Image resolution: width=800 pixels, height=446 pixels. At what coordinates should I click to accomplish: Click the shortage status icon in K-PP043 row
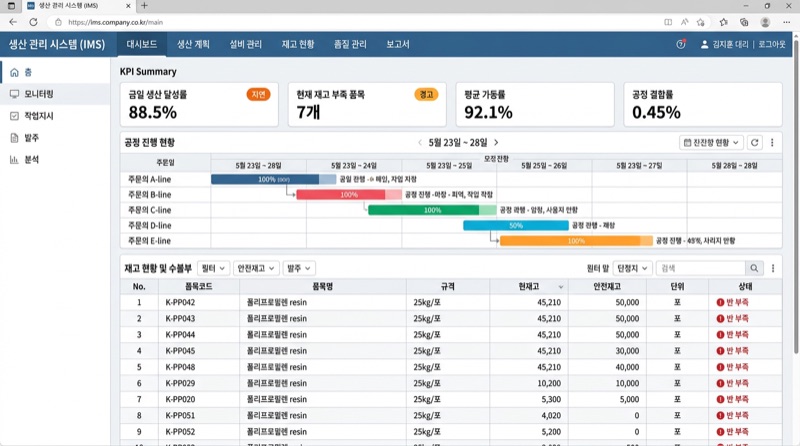720,318
